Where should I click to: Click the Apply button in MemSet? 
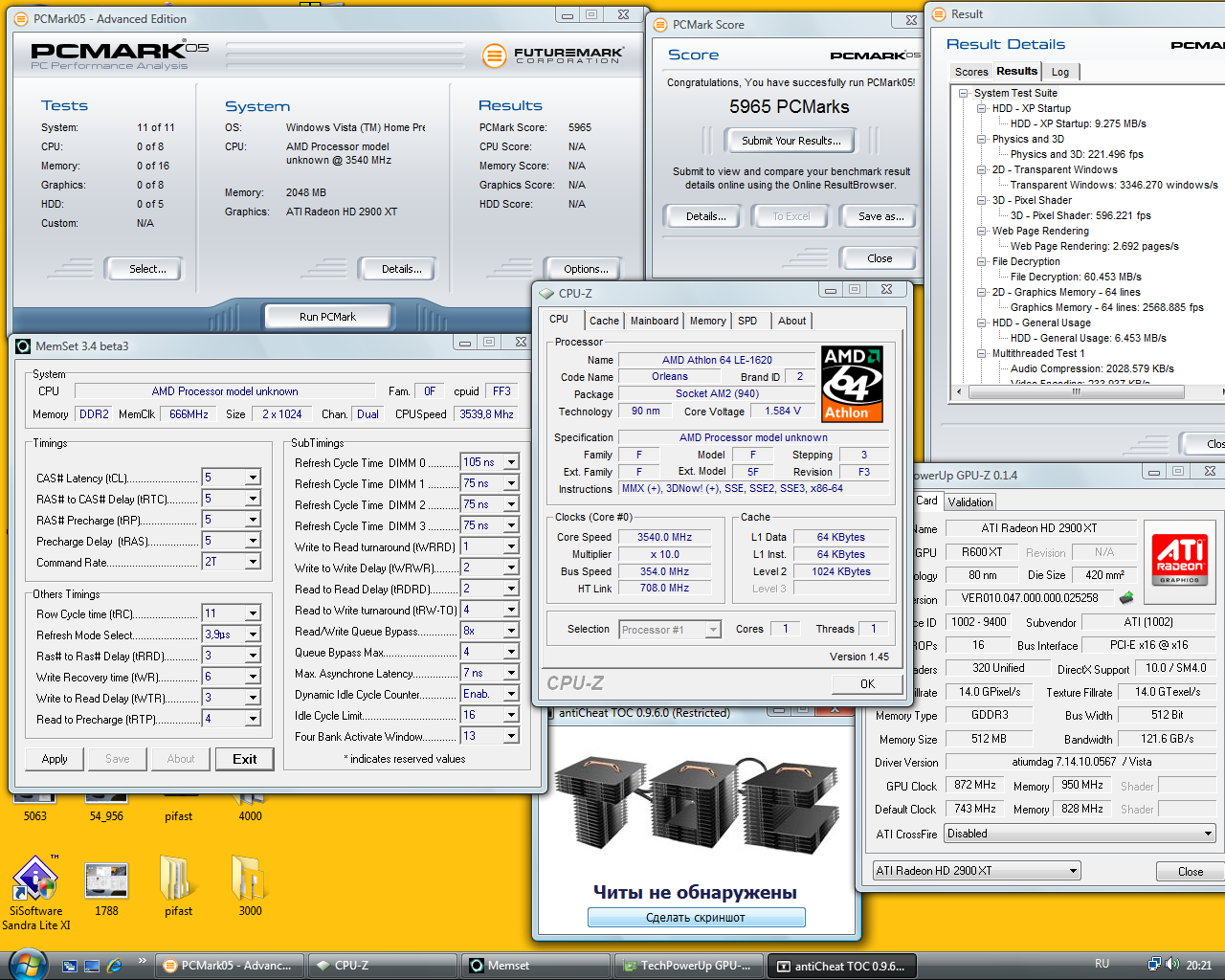55,759
